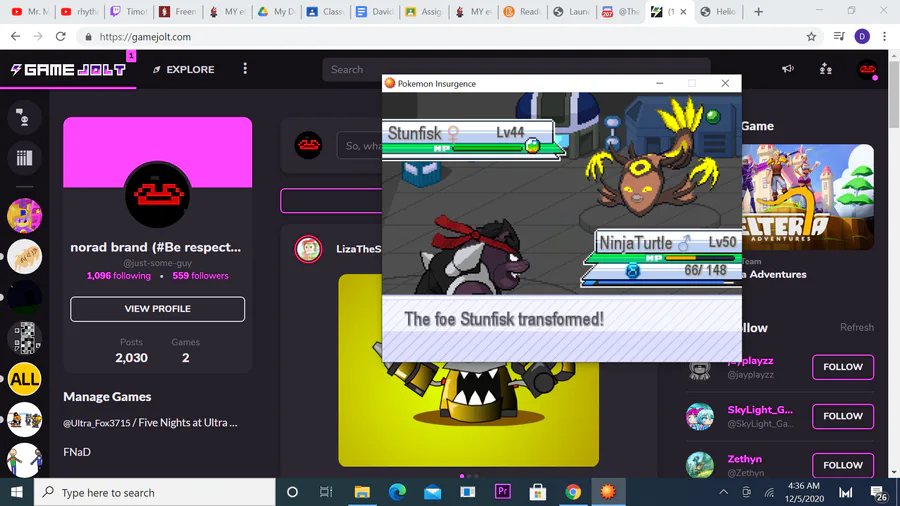Follow the Zethyn user
This screenshot has width=900, height=506.
coord(843,465)
